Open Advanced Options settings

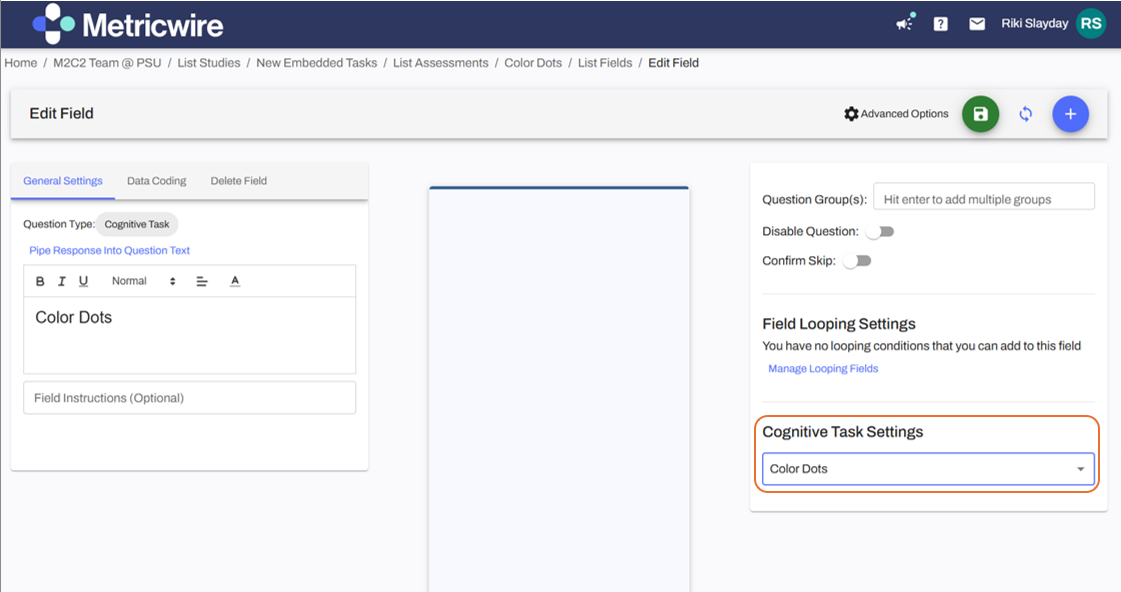(896, 114)
